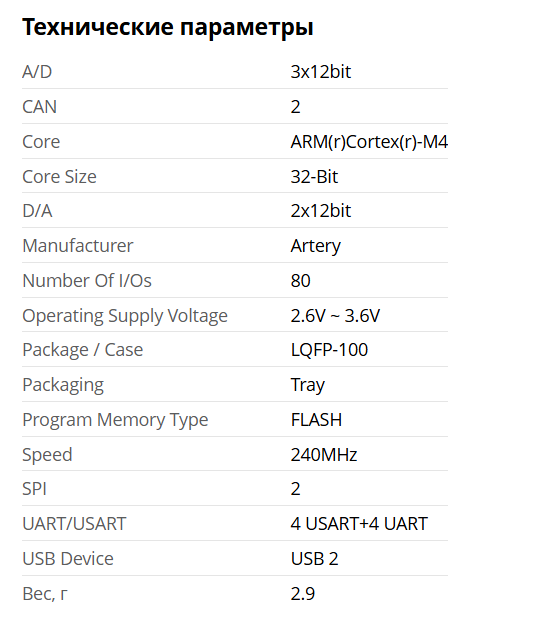Click the Operating Supply Voltage label
Image resolution: width=547 pixels, height=620 pixels.
pos(125,316)
